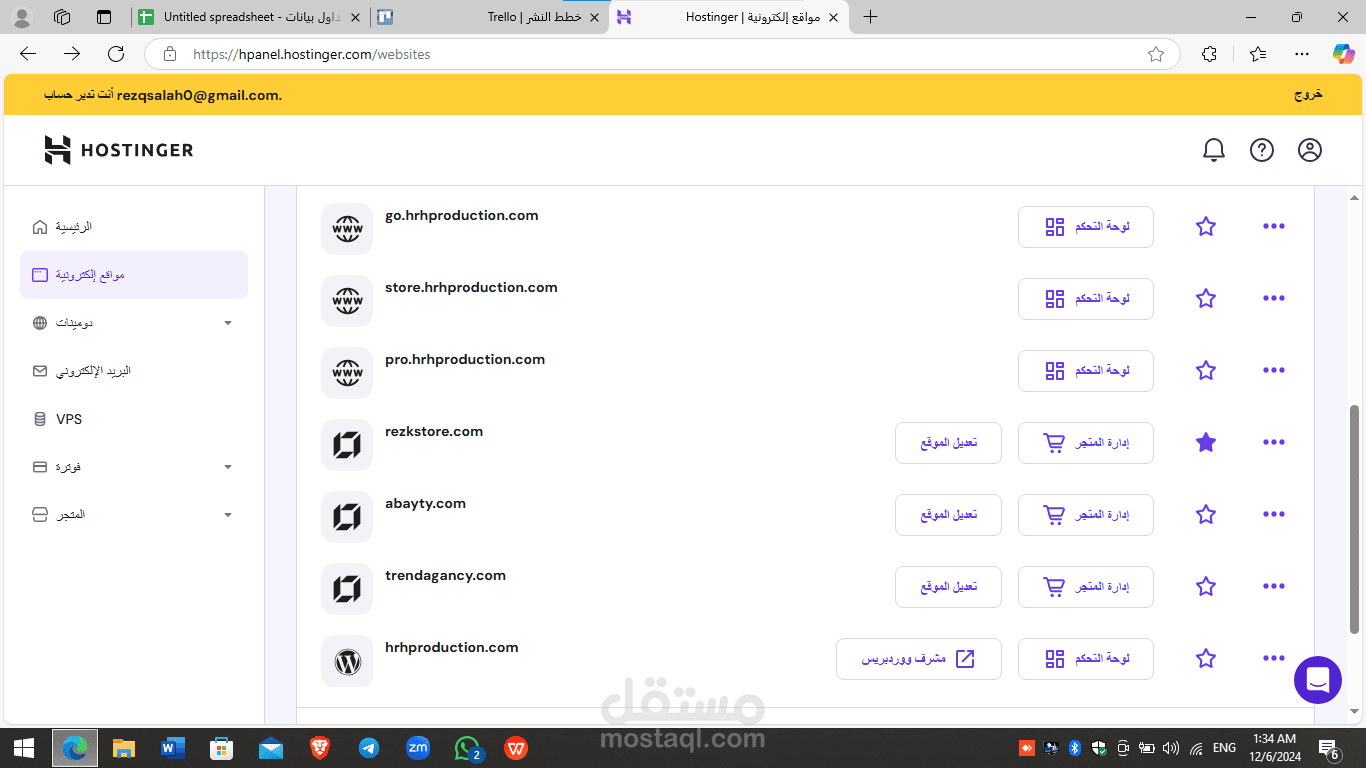This screenshot has height=768, width=1366.
Task: Add this page to browser favorites
Action: 1156,54
